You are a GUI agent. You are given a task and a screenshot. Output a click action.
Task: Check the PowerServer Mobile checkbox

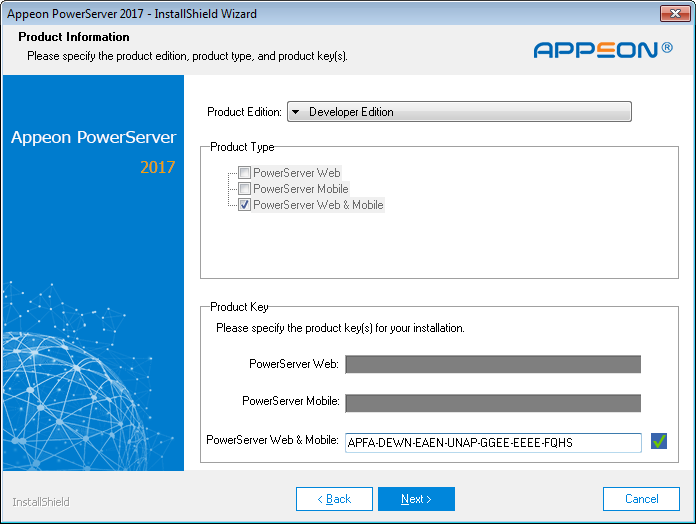coord(244,189)
